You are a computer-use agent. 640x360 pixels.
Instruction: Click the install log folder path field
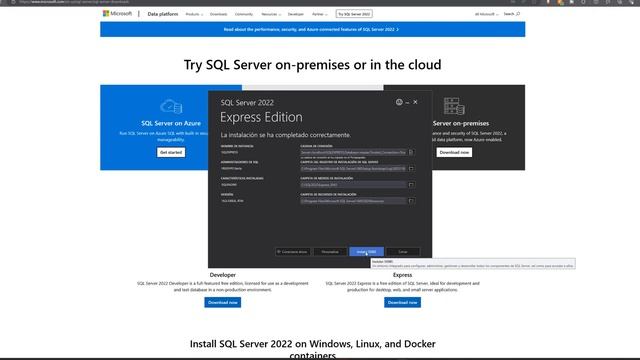click(353, 169)
